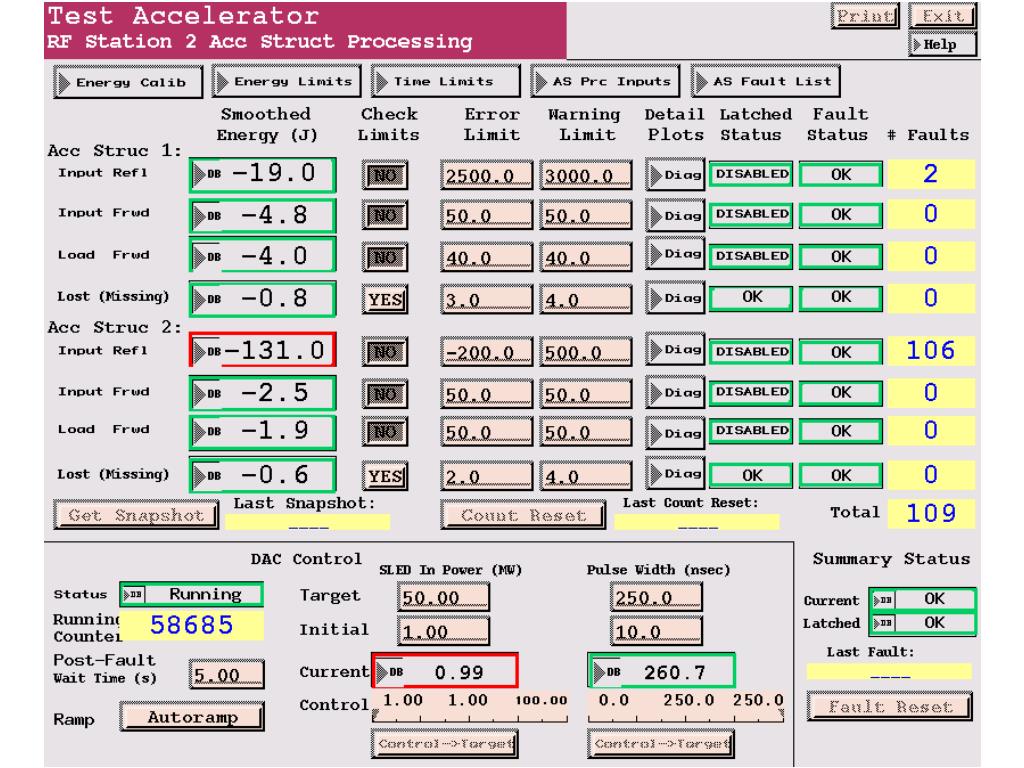Image resolution: width=1024 pixels, height=768 pixels.
Task: Click DB arrow beside -4.8 energy
Action: 207,216
